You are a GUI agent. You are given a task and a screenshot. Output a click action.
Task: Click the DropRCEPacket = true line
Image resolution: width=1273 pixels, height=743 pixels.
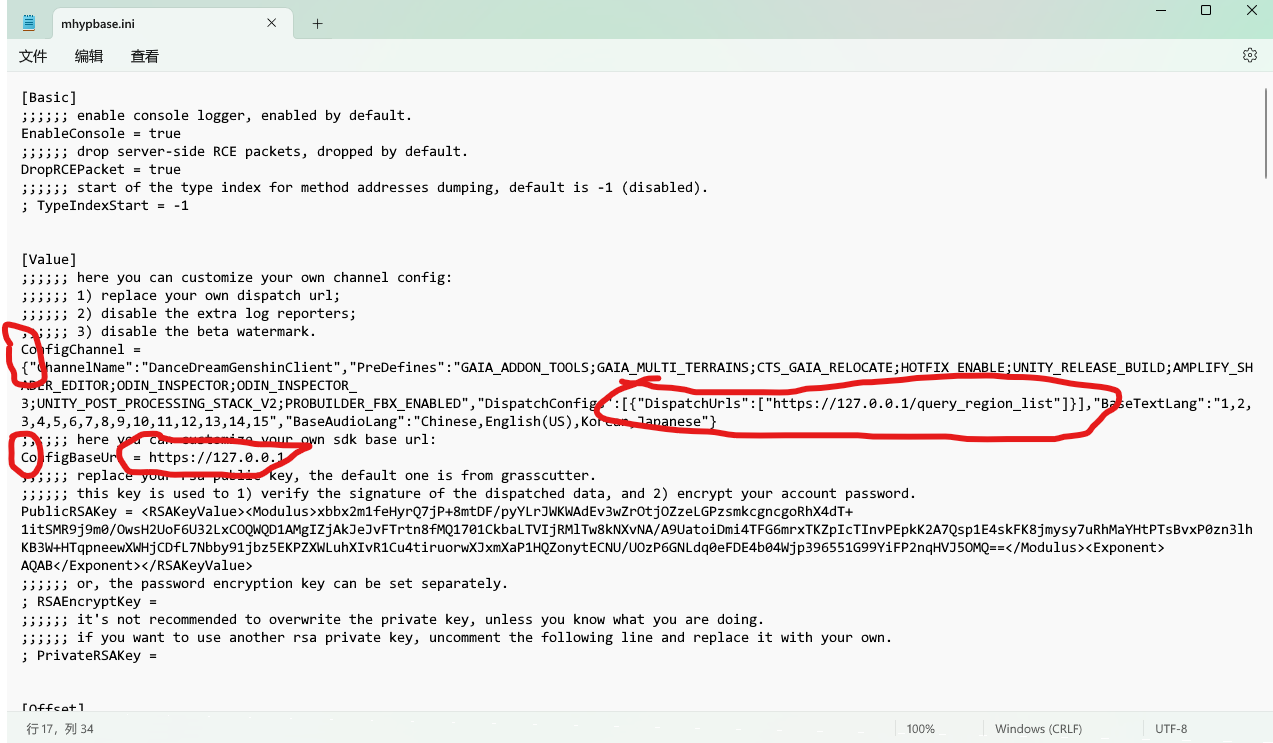point(100,170)
